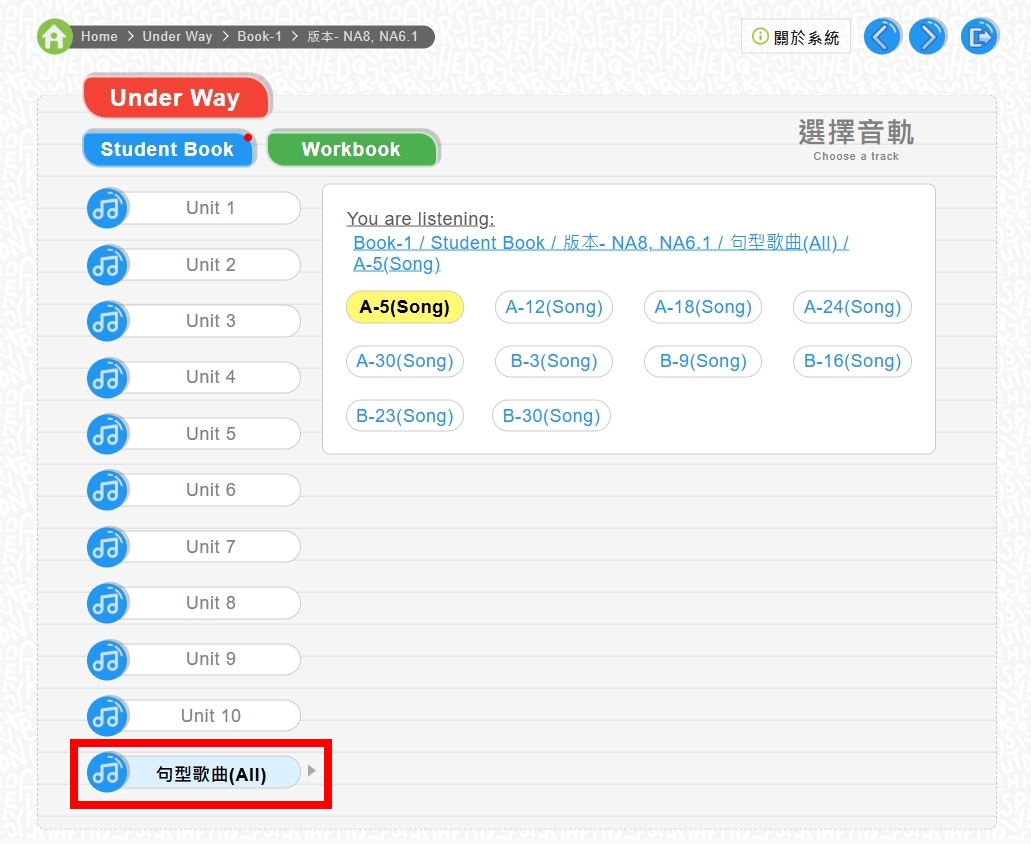Select the 句型歌曲(All) category
The height and width of the screenshot is (844, 1031).
pos(210,773)
